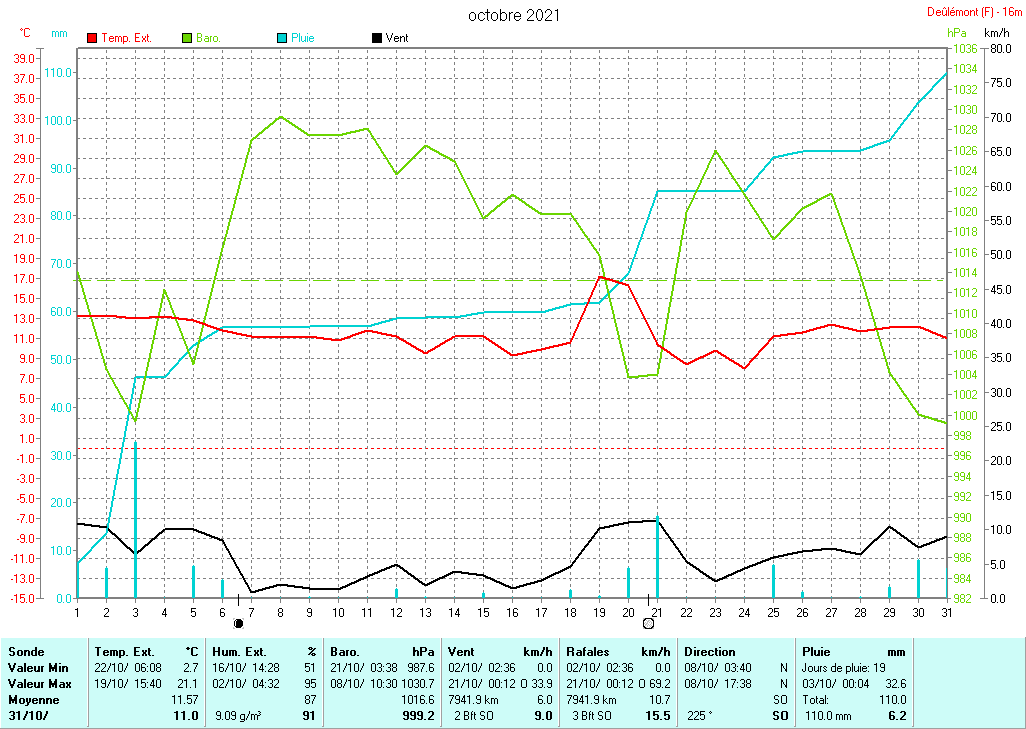Viewport: 1026px width, 729px height.
Task: Click the green Baro. legend square
Action: [x=187, y=38]
